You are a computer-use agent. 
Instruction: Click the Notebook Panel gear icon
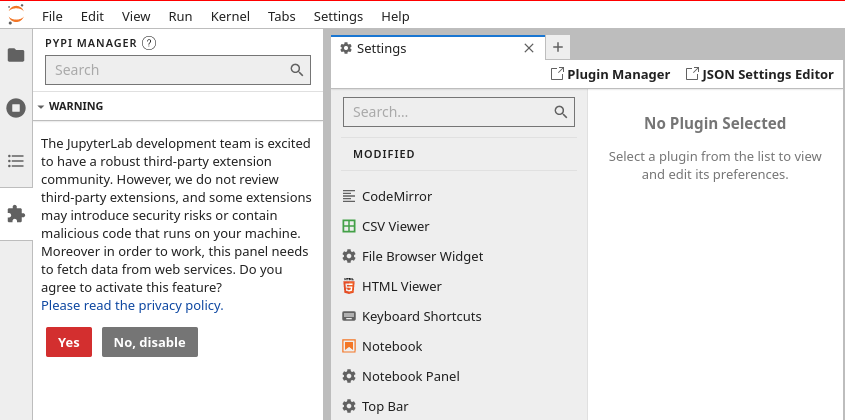point(349,376)
